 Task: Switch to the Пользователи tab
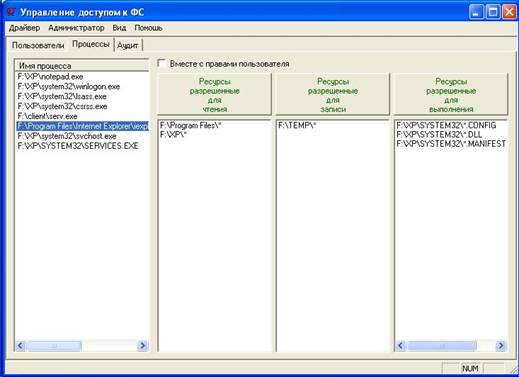pos(38,45)
